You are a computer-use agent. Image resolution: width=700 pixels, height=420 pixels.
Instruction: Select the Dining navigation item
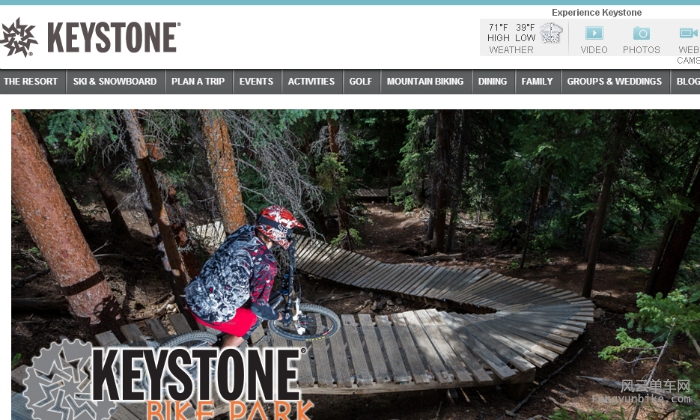click(492, 82)
